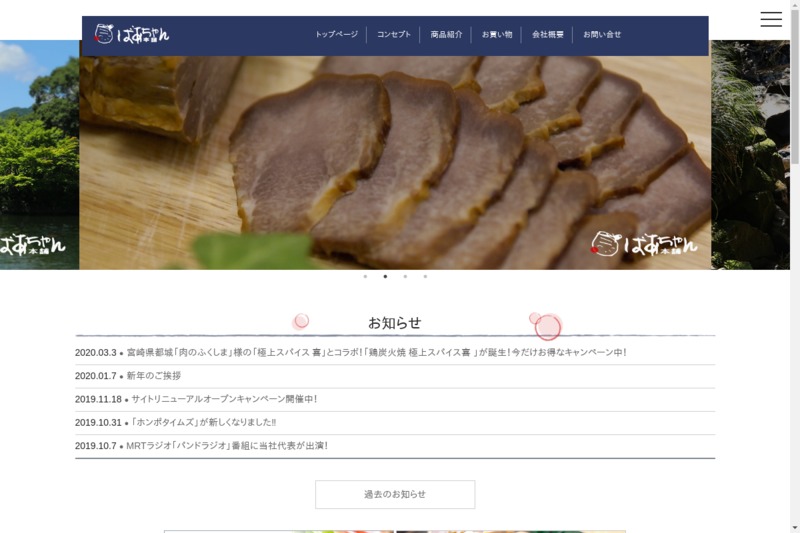Viewport: 800px width, 533px height.
Task: Open 会社概要 navigation item
Action: (547, 34)
